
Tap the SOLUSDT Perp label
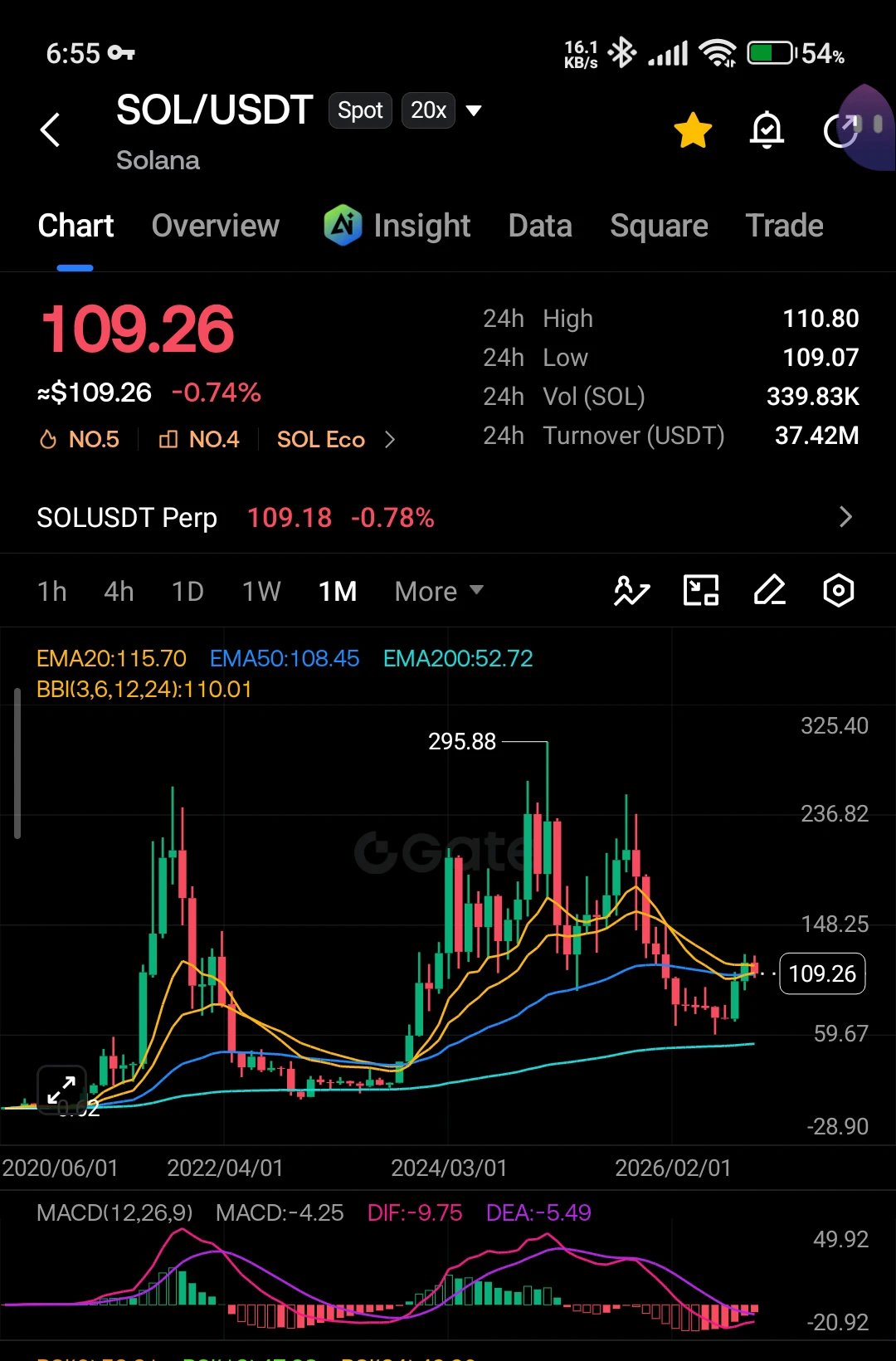pyautogui.click(x=127, y=517)
